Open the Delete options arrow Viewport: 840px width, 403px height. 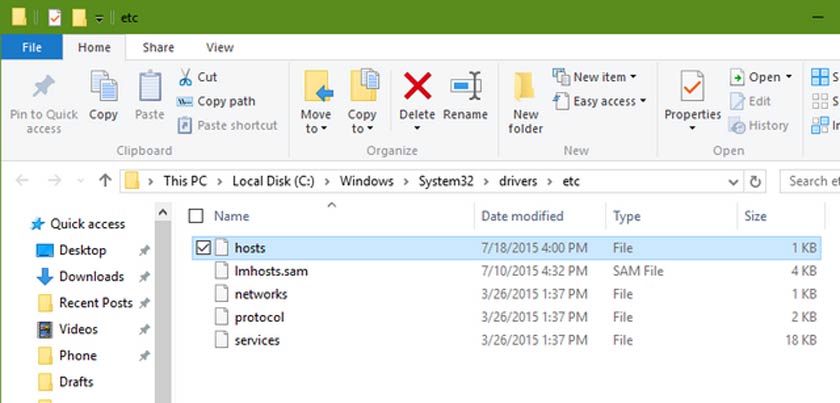[x=417, y=128]
